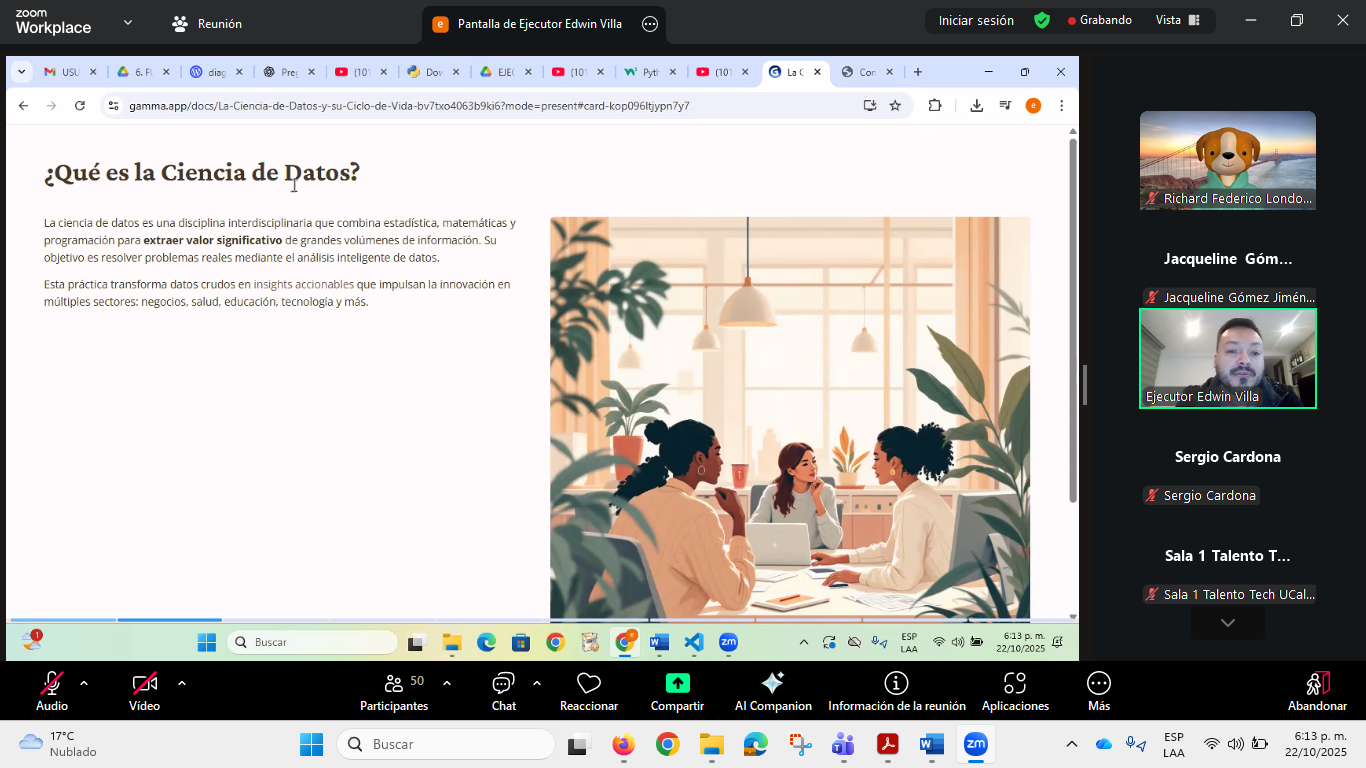
Task: Select Ejecutor Edwin Villa video thumbnail
Action: coord(1227,358)
